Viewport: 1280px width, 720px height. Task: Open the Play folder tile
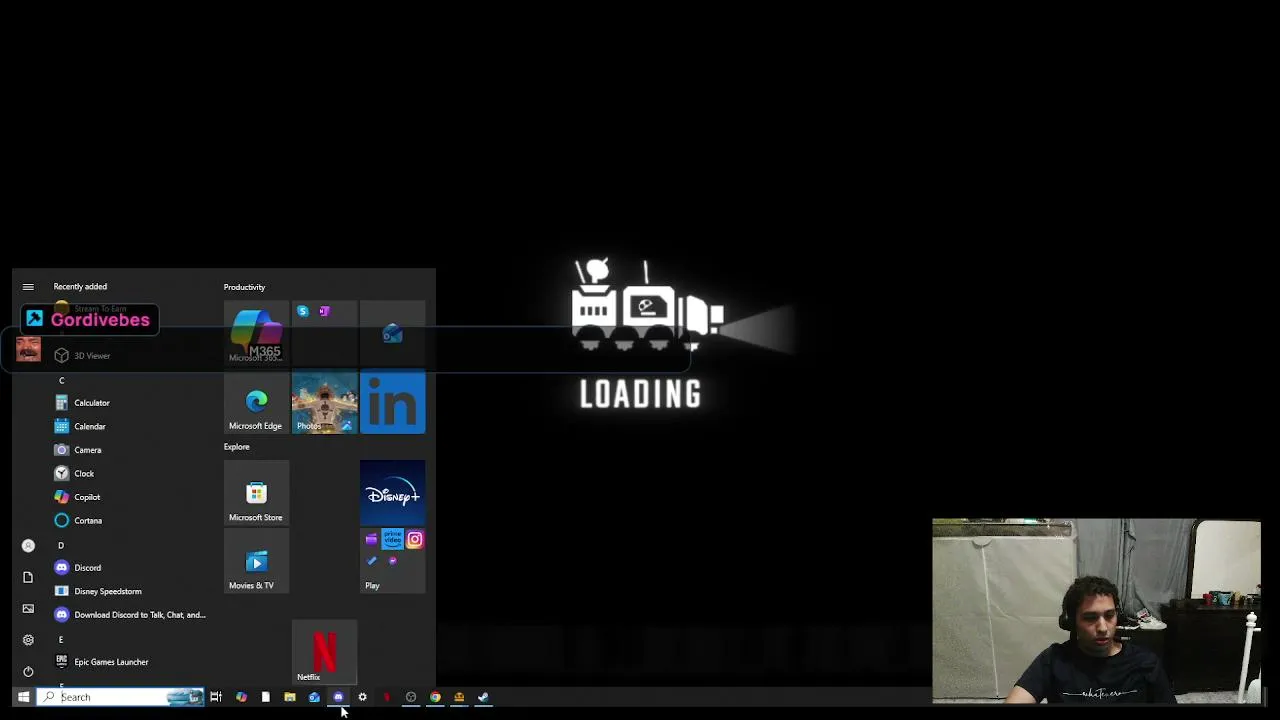[x=392, y=561]
